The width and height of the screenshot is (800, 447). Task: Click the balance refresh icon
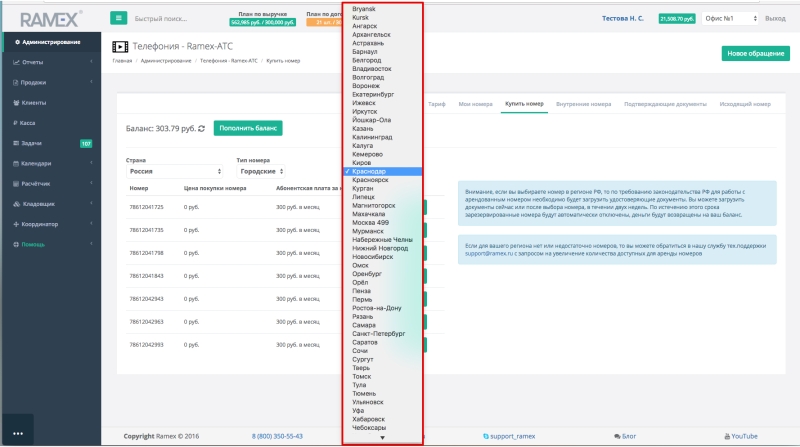[x=202, y=129]
